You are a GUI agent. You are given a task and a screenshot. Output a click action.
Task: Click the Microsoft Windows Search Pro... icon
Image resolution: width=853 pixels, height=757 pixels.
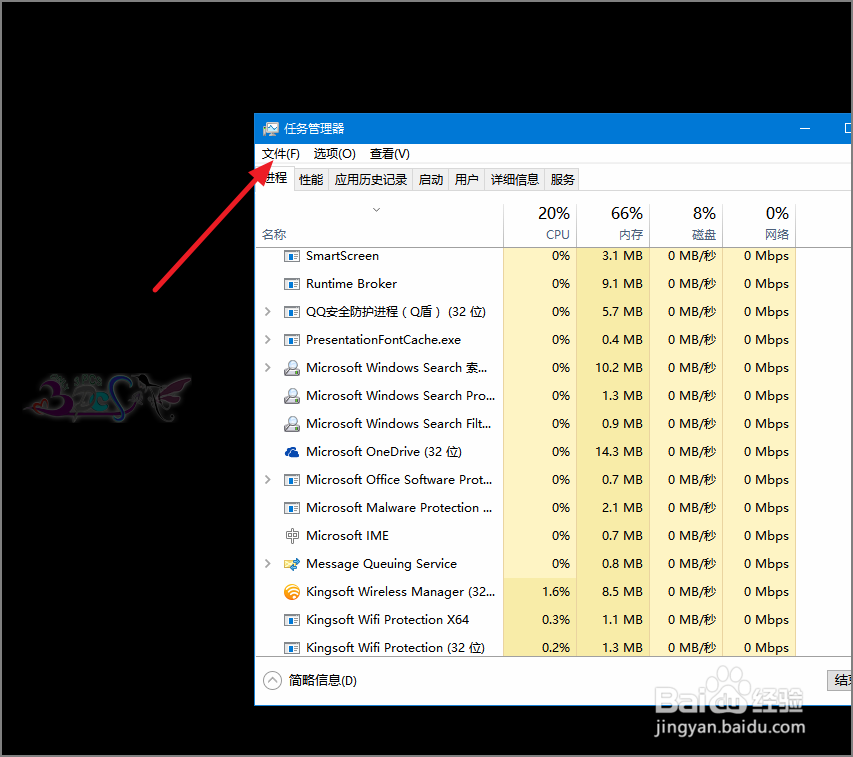[x=292, y=396]
